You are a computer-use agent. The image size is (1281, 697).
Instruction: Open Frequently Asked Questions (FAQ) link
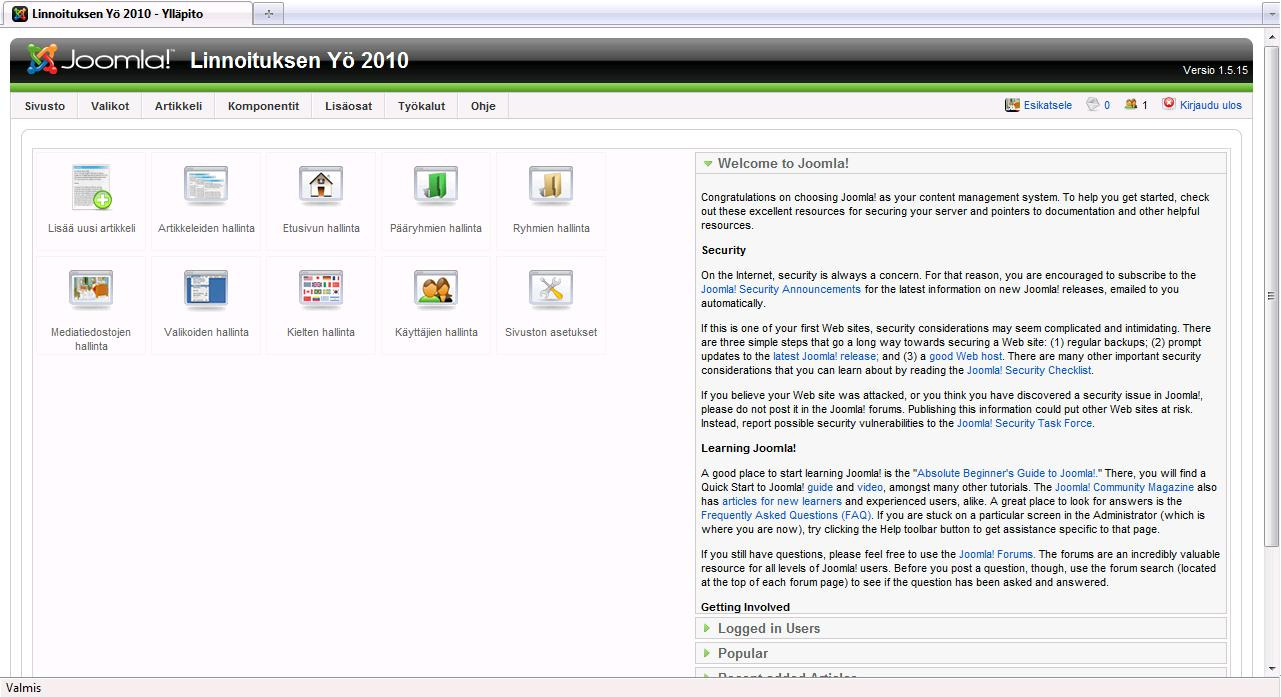tap(786, 515)
